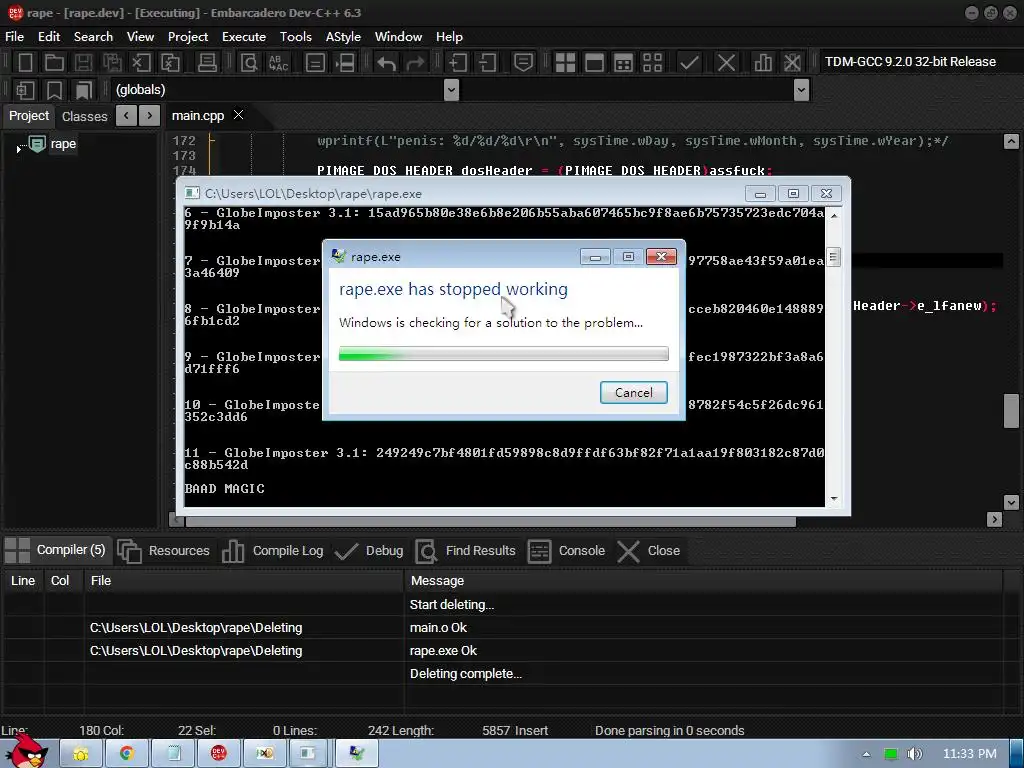The width and height of the screenshot is (1024, 768).
Task: Click the Insert snippet icon in second toolbar
Action: (25, 90)
